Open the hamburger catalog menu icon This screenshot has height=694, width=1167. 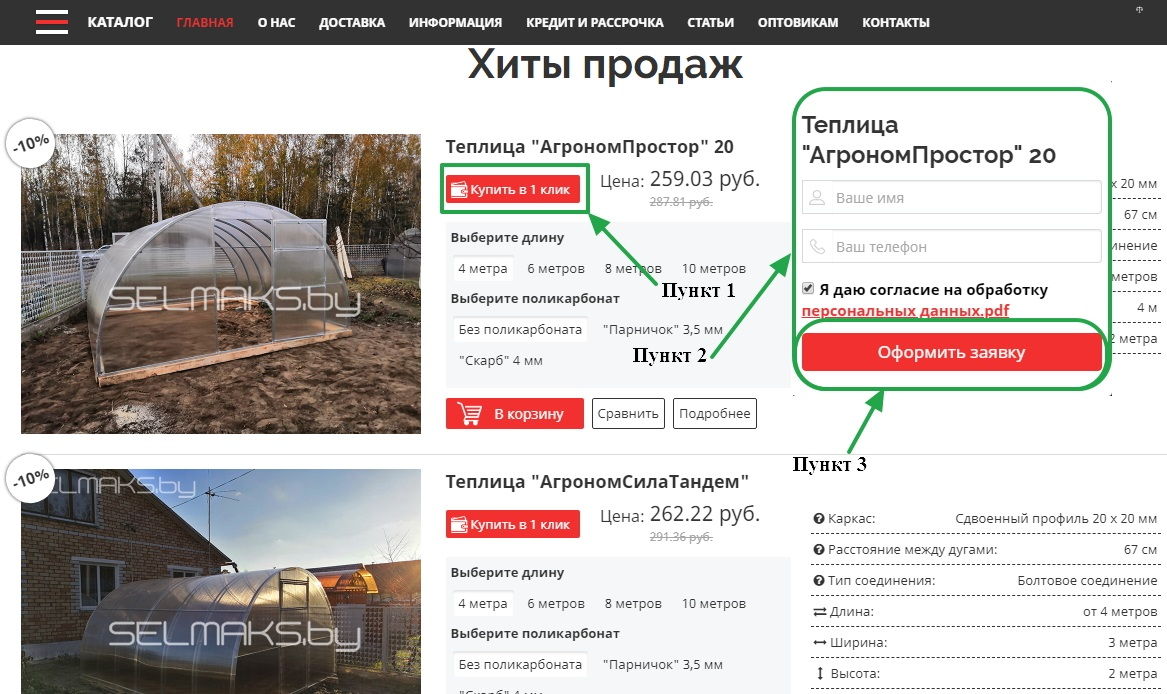pyautogui.click(x=51, y=22)
